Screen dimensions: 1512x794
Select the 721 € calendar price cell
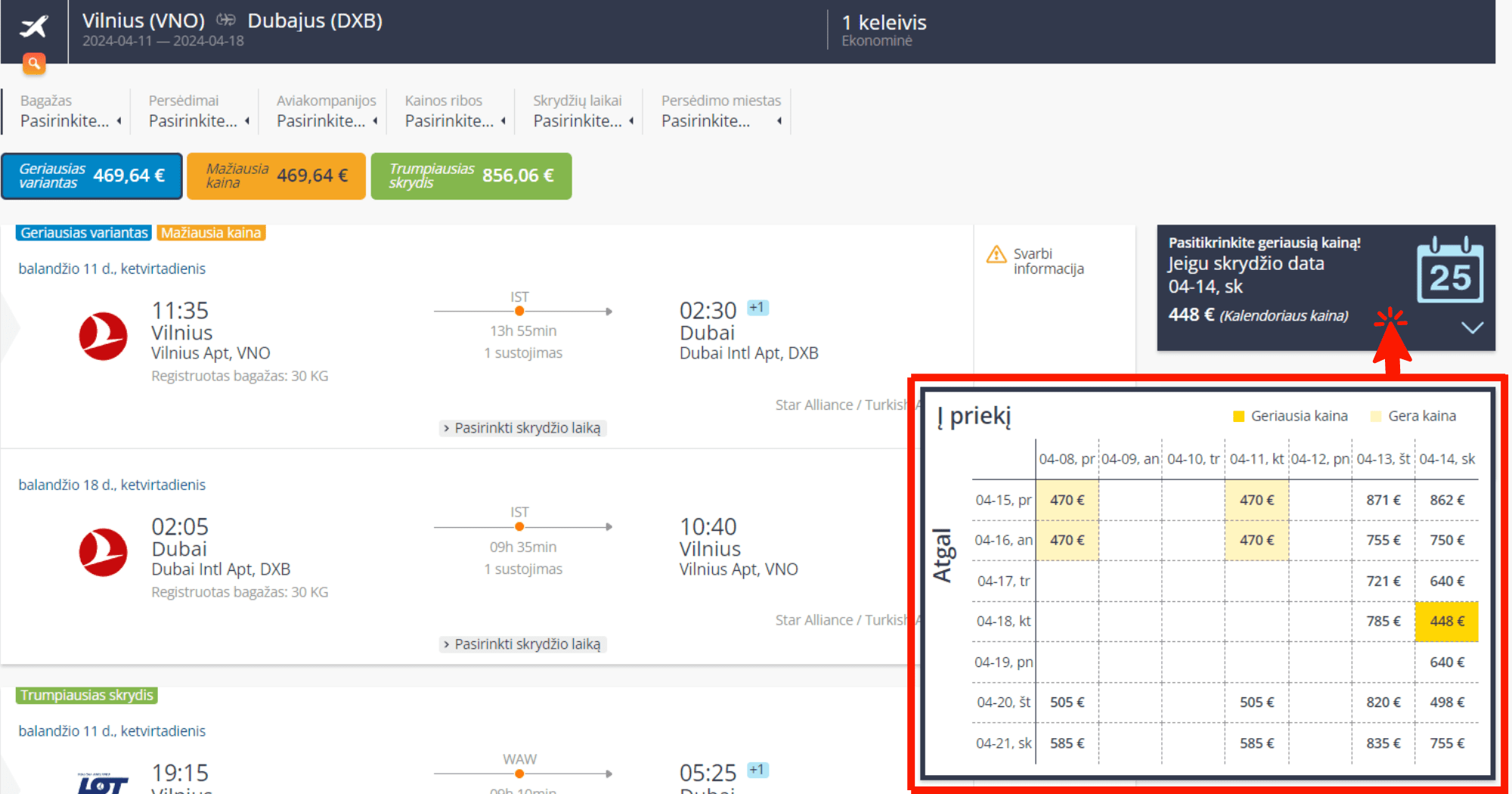pos(1383,581)
